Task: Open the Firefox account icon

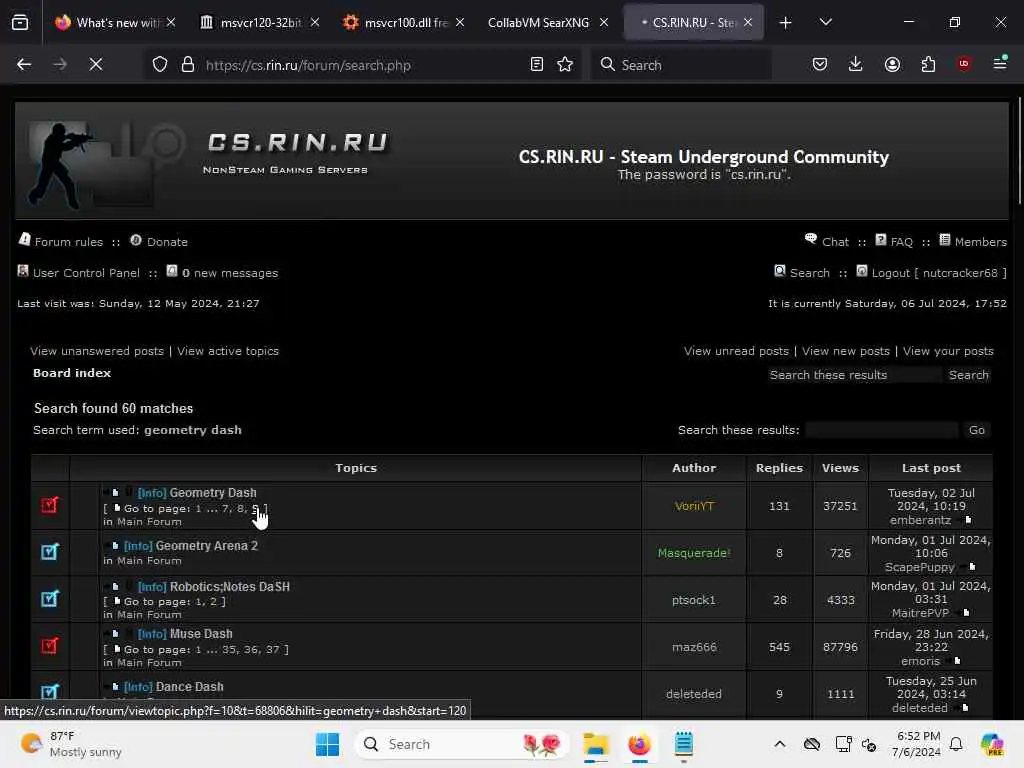Action: (892, 65)
